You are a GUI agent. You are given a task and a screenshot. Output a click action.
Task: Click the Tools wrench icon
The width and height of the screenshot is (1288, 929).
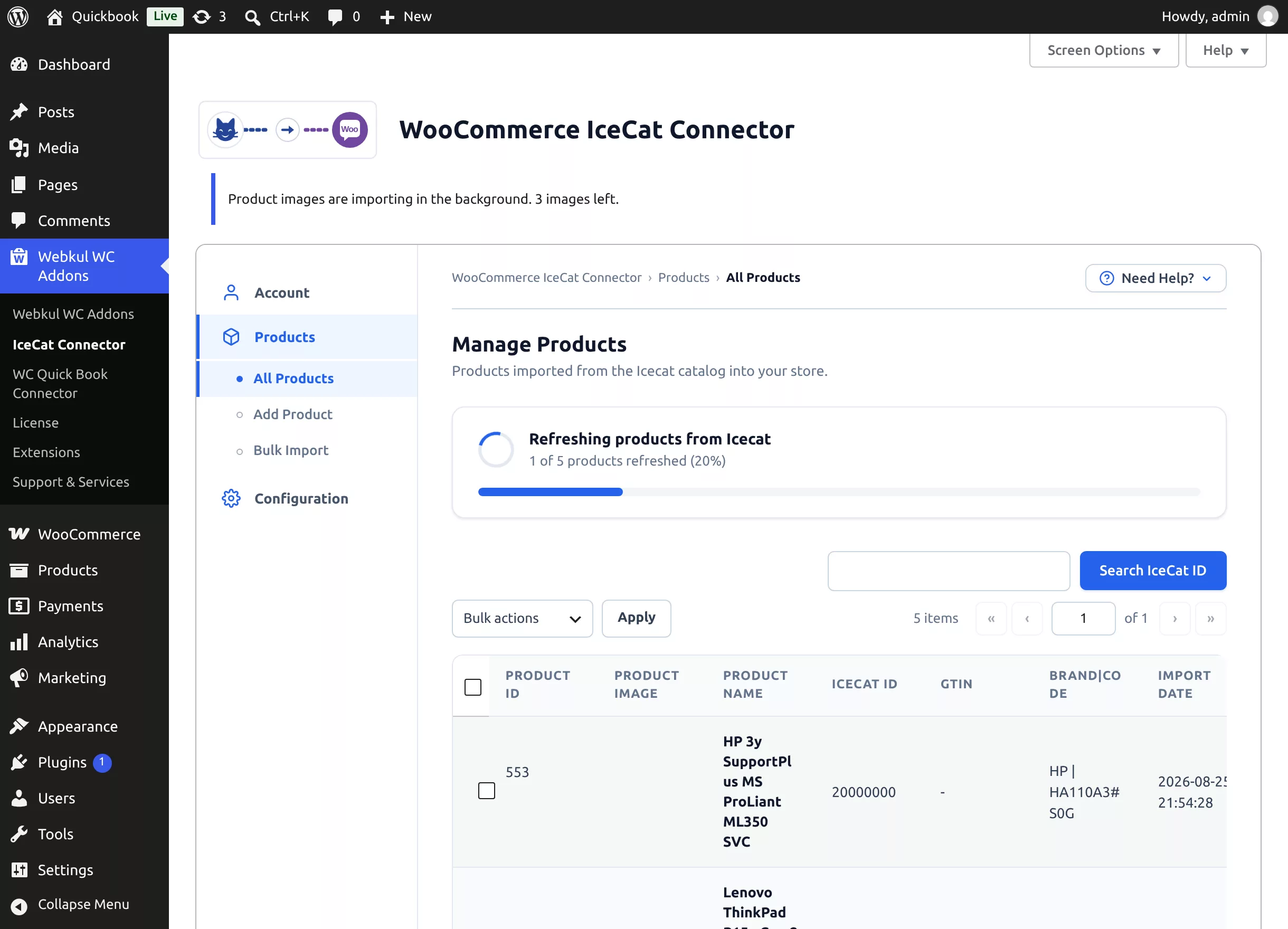coord(19,833)
